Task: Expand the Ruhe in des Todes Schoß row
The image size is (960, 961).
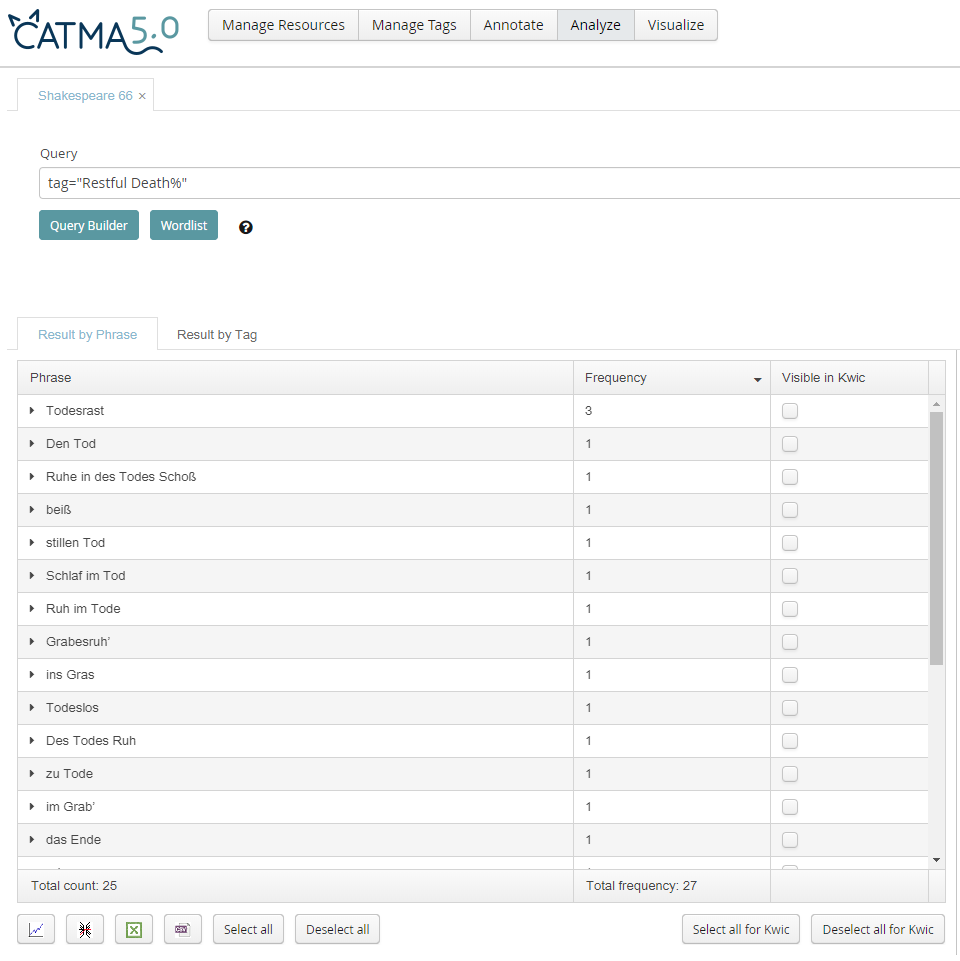Action: click(x=32, y=477)
